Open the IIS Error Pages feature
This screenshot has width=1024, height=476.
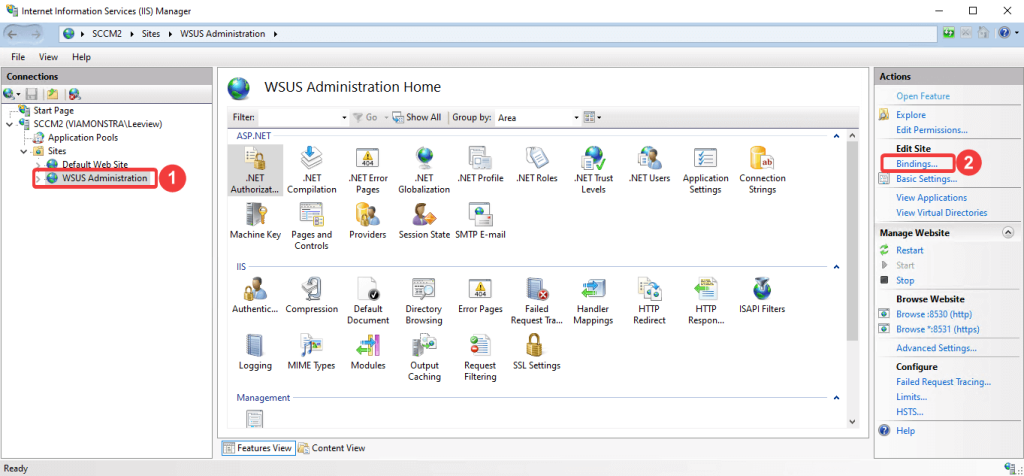(480, 296)
